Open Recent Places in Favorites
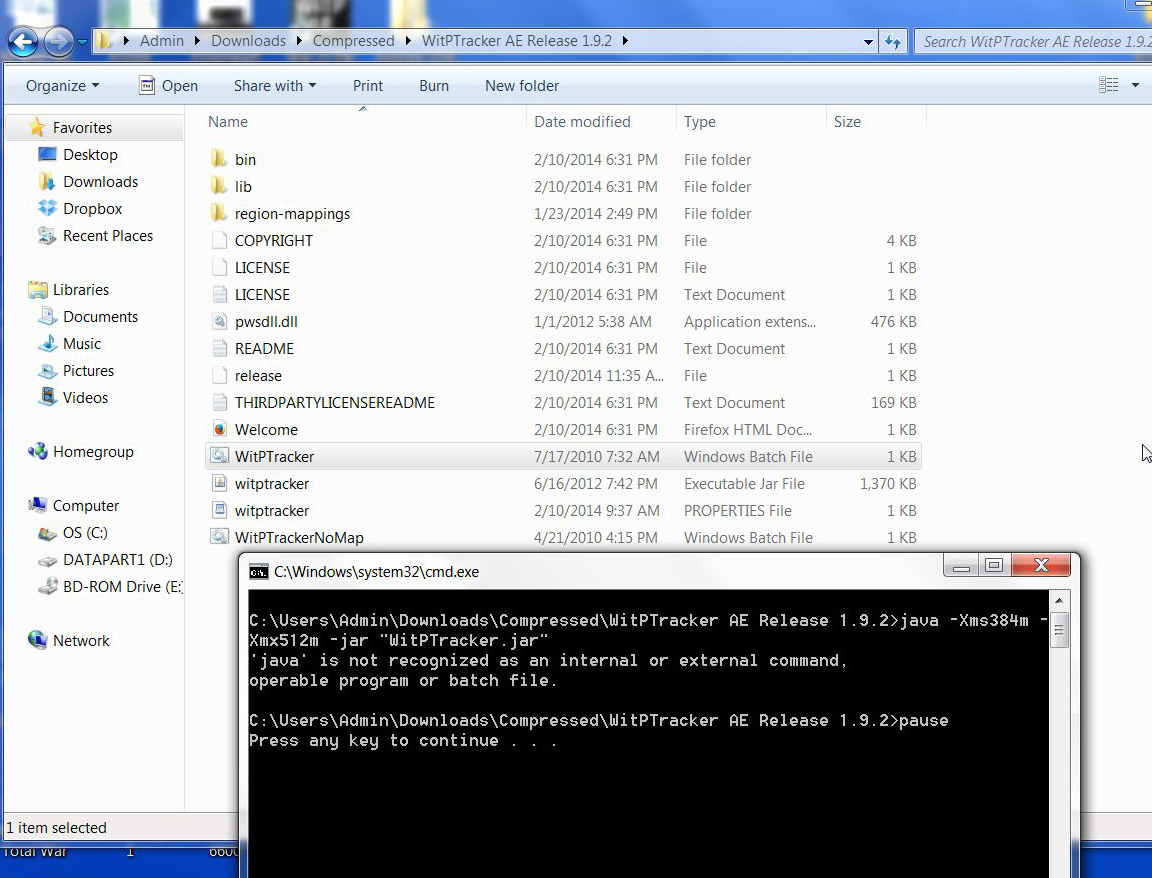 (x=107, y=236)
